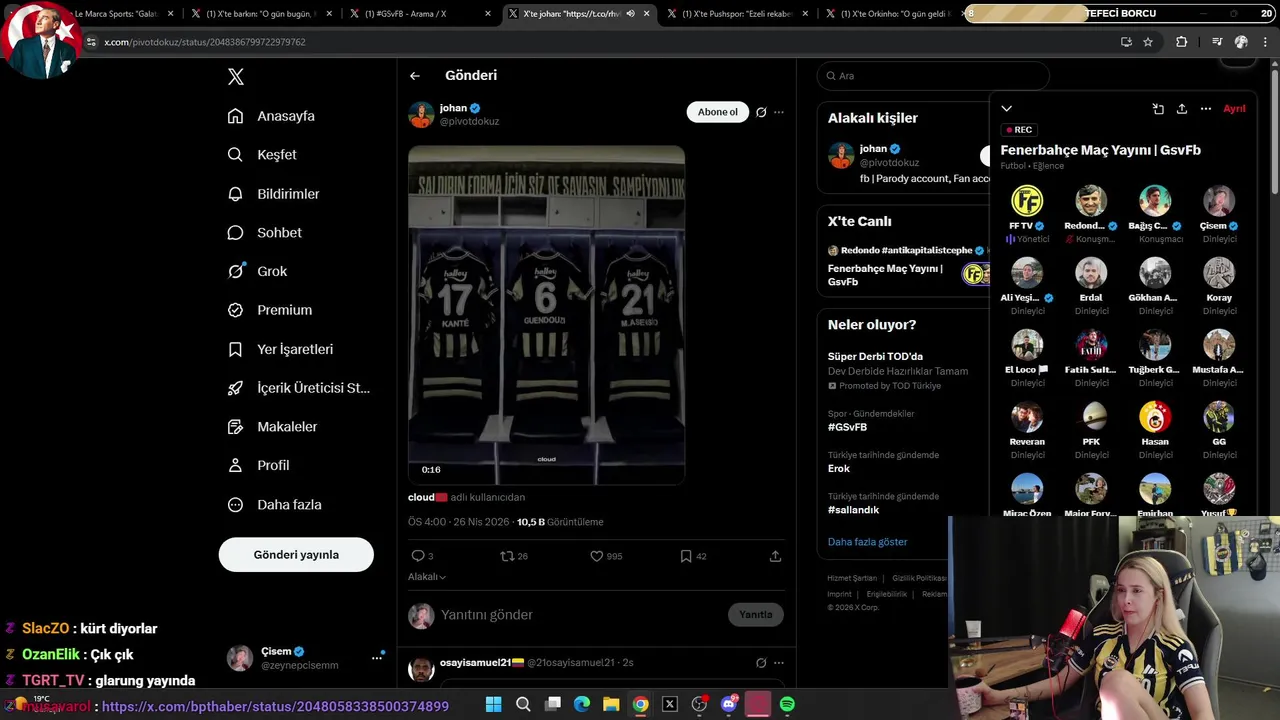The image size is (1280, 720).
Task: Open Profil in the sidebar
Action: 258,465
